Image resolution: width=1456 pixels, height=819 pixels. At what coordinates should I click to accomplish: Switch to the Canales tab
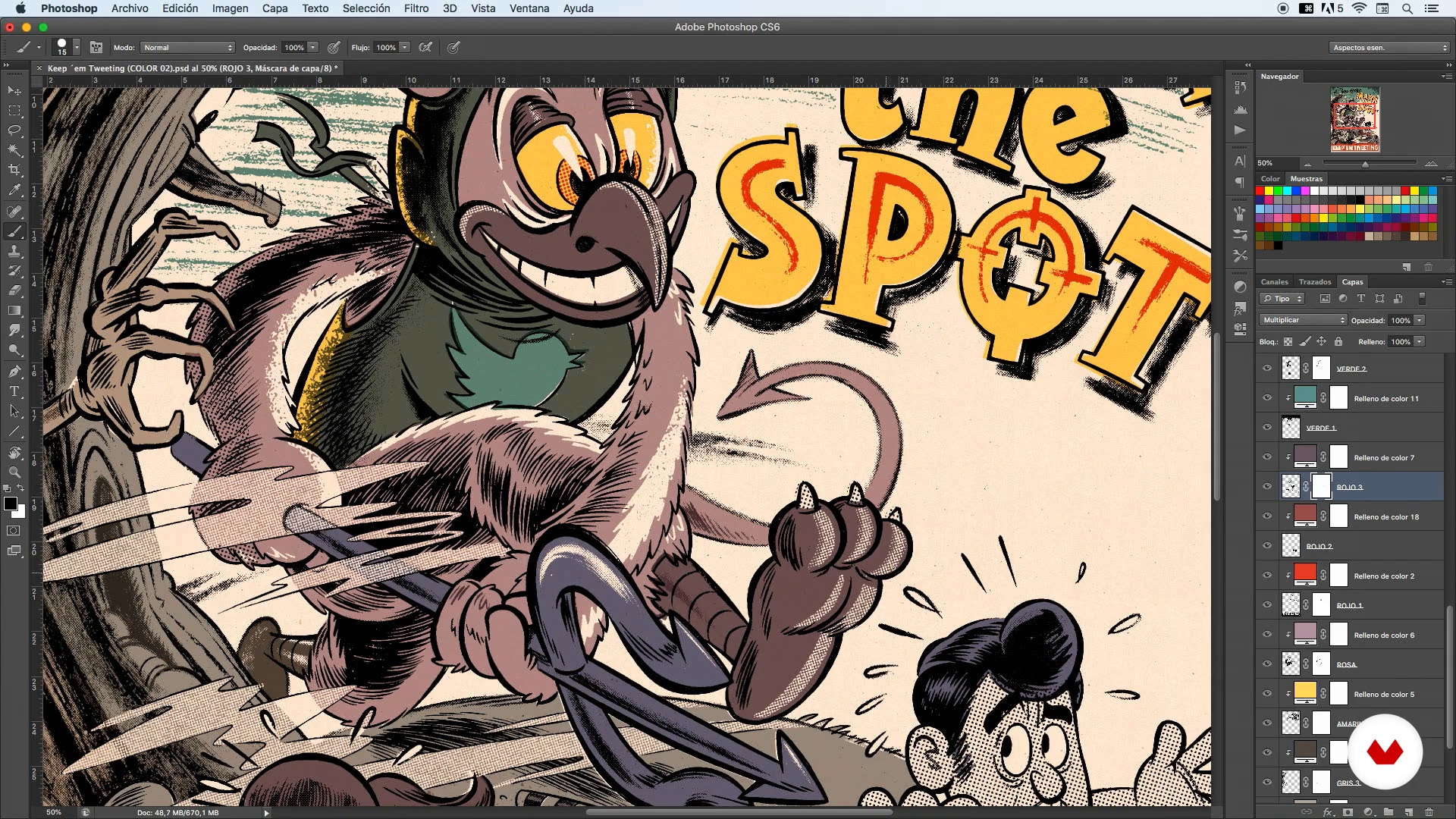[1274, 281]
